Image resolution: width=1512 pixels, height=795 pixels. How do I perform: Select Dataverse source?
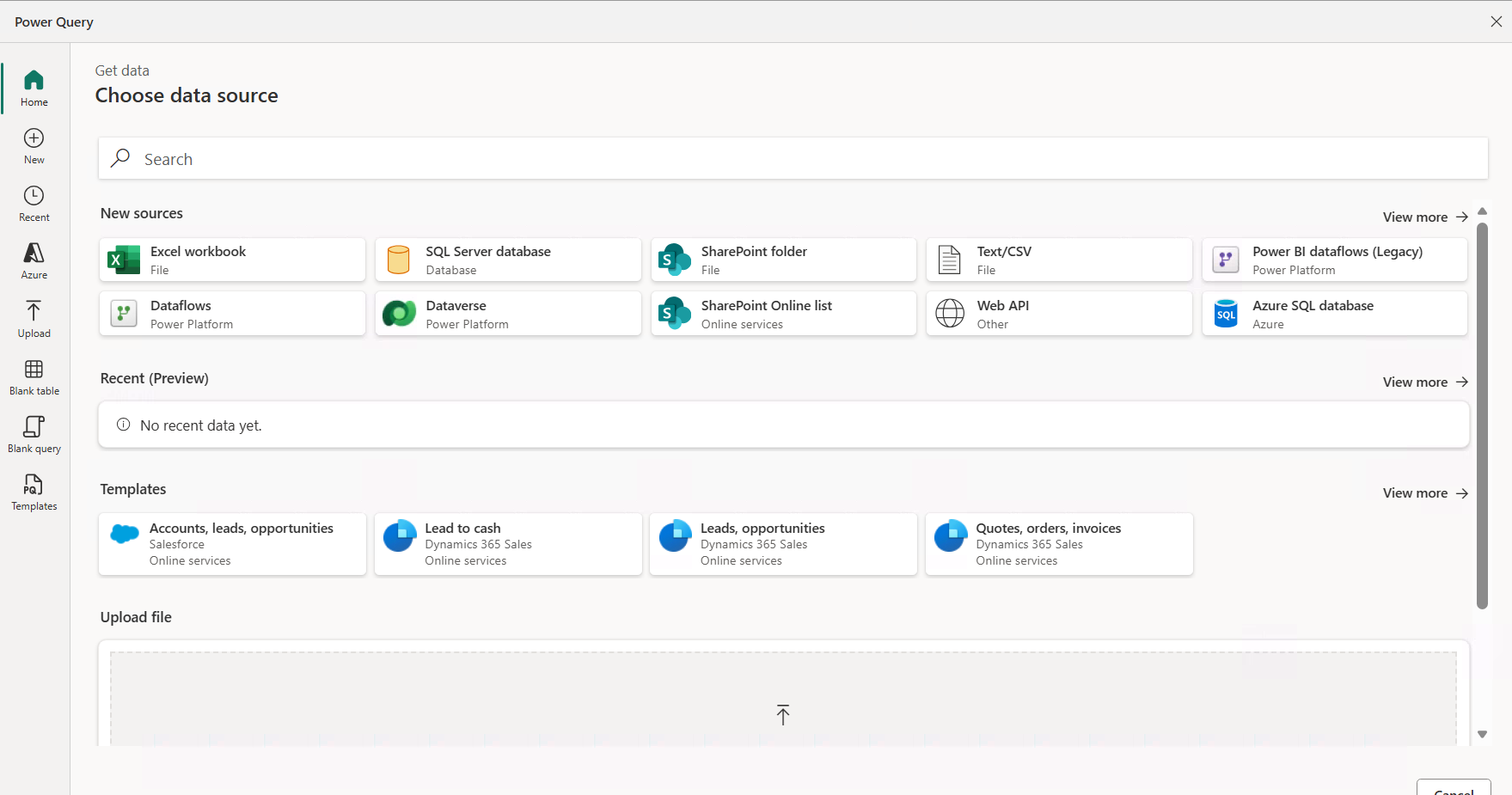(x=508, y=314)
